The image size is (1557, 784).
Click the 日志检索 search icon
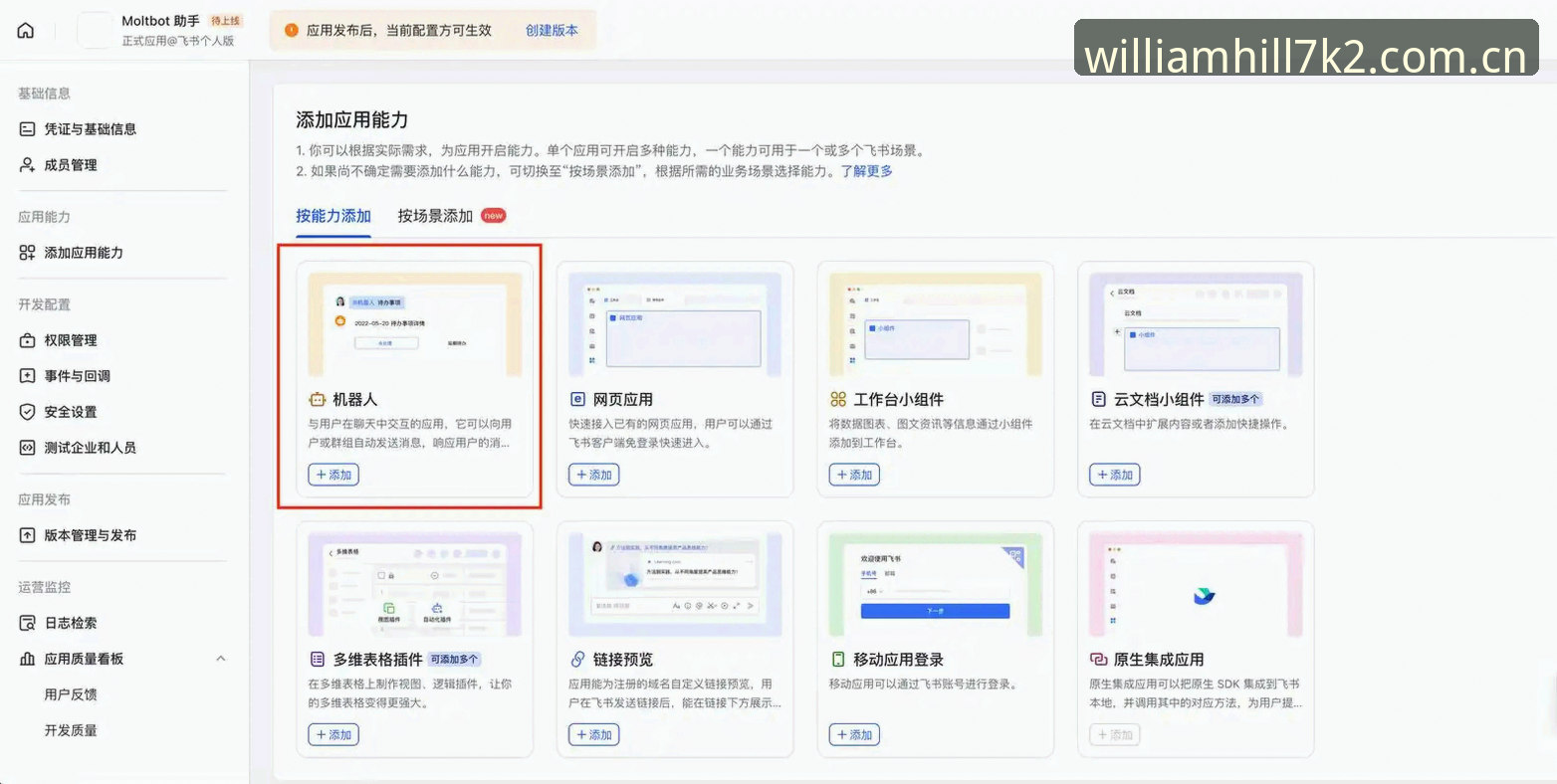coord(28,623)
